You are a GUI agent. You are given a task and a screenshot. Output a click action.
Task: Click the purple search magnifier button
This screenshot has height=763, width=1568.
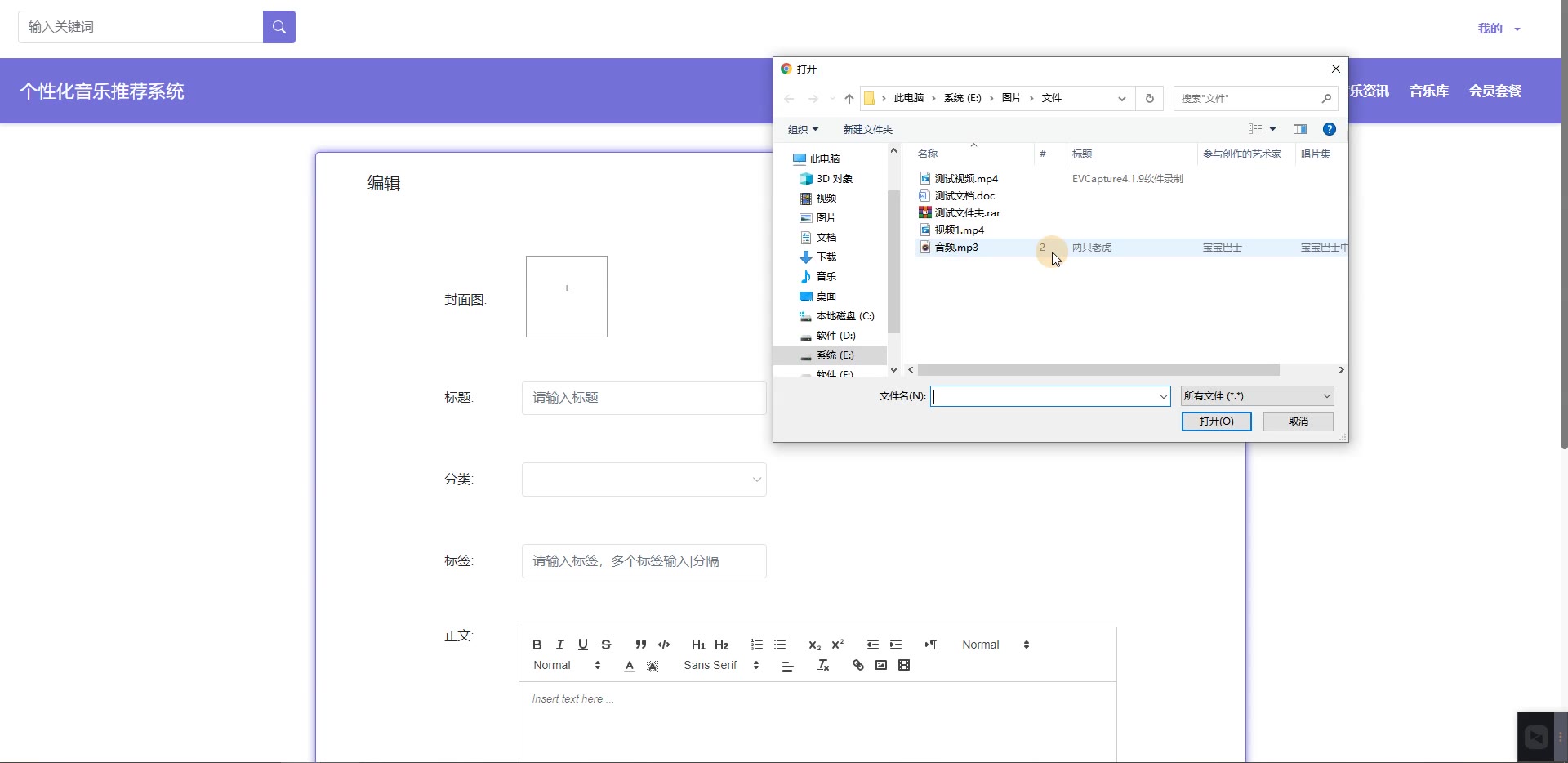pyautogui.click(x=279, y=27)
